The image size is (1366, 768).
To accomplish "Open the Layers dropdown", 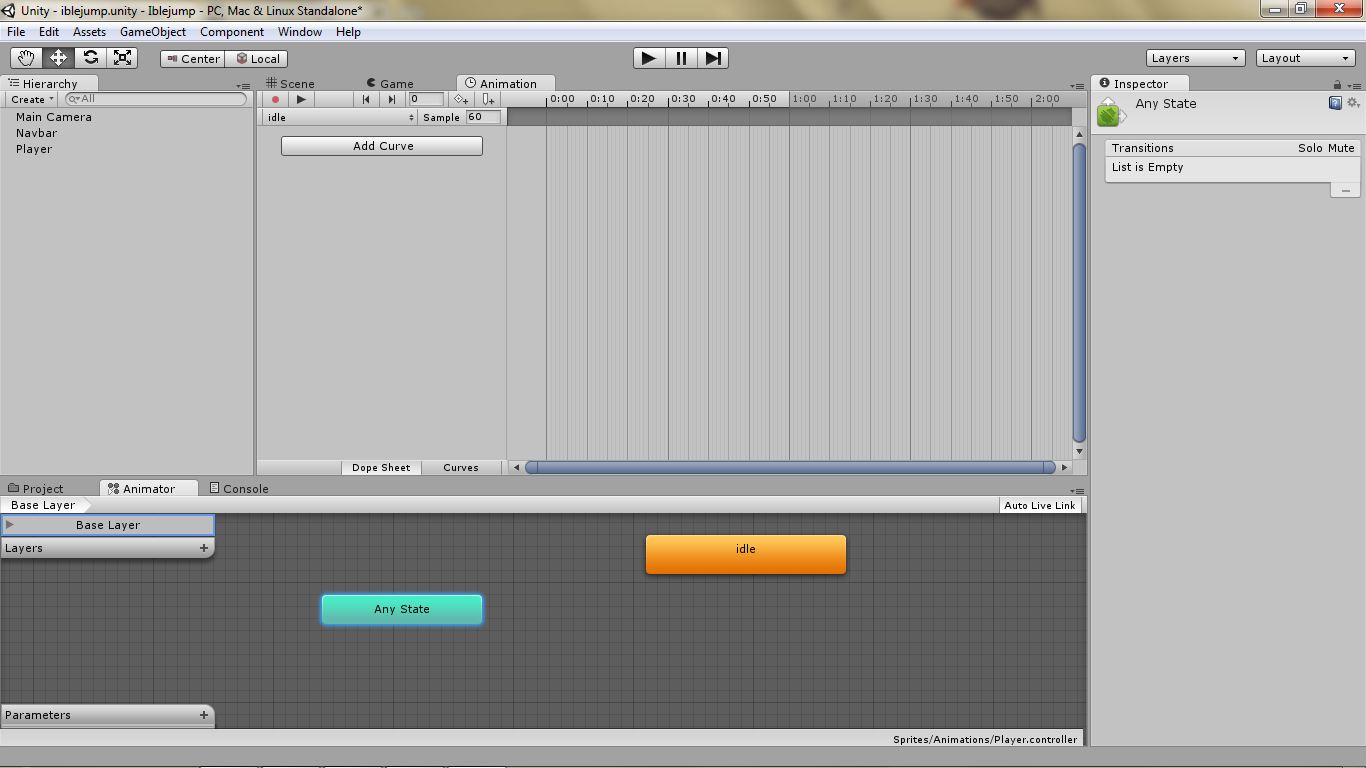I will (x=1196, y=58).
